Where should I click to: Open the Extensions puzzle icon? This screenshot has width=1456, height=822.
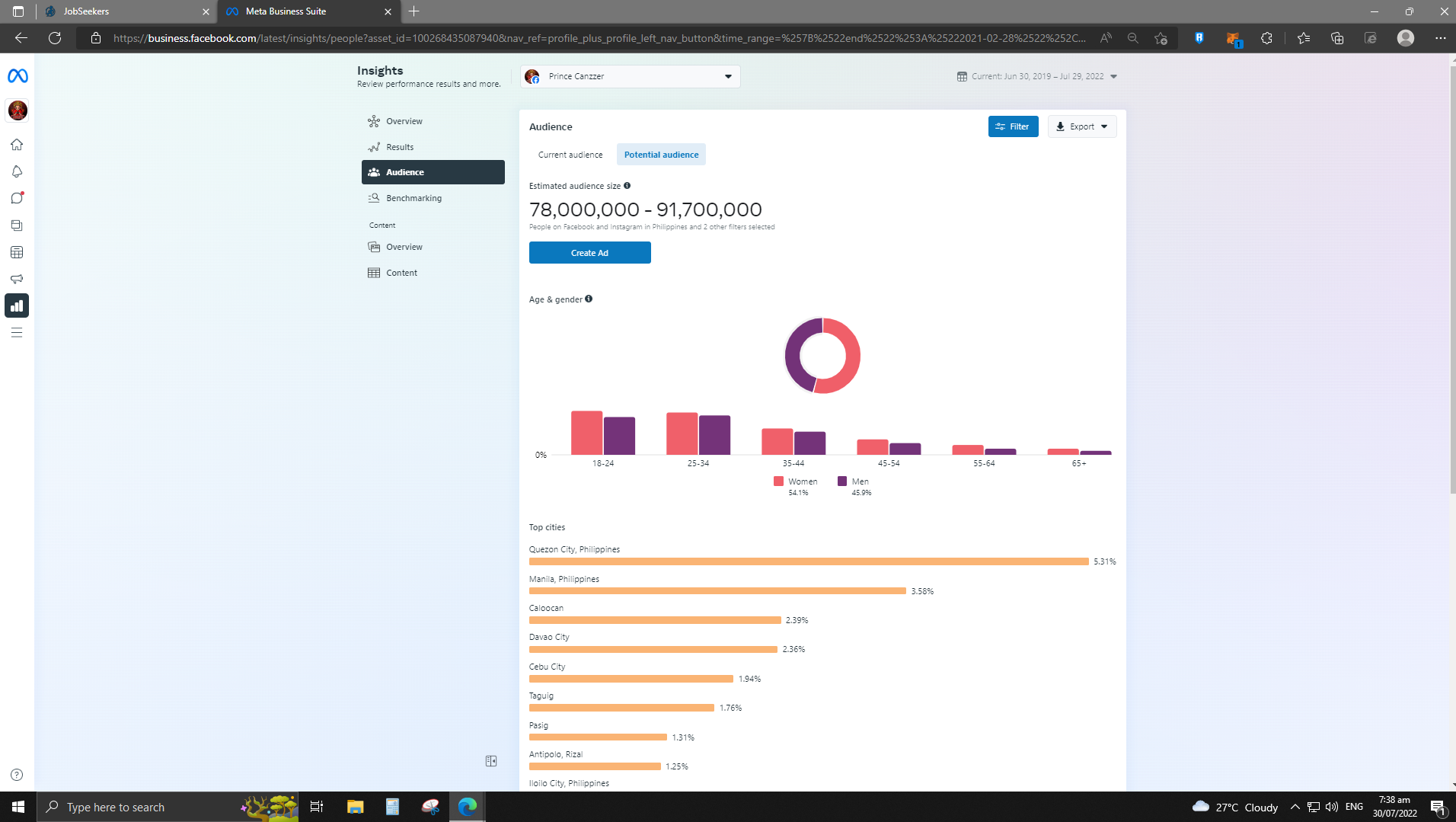tap(1266, 38)
